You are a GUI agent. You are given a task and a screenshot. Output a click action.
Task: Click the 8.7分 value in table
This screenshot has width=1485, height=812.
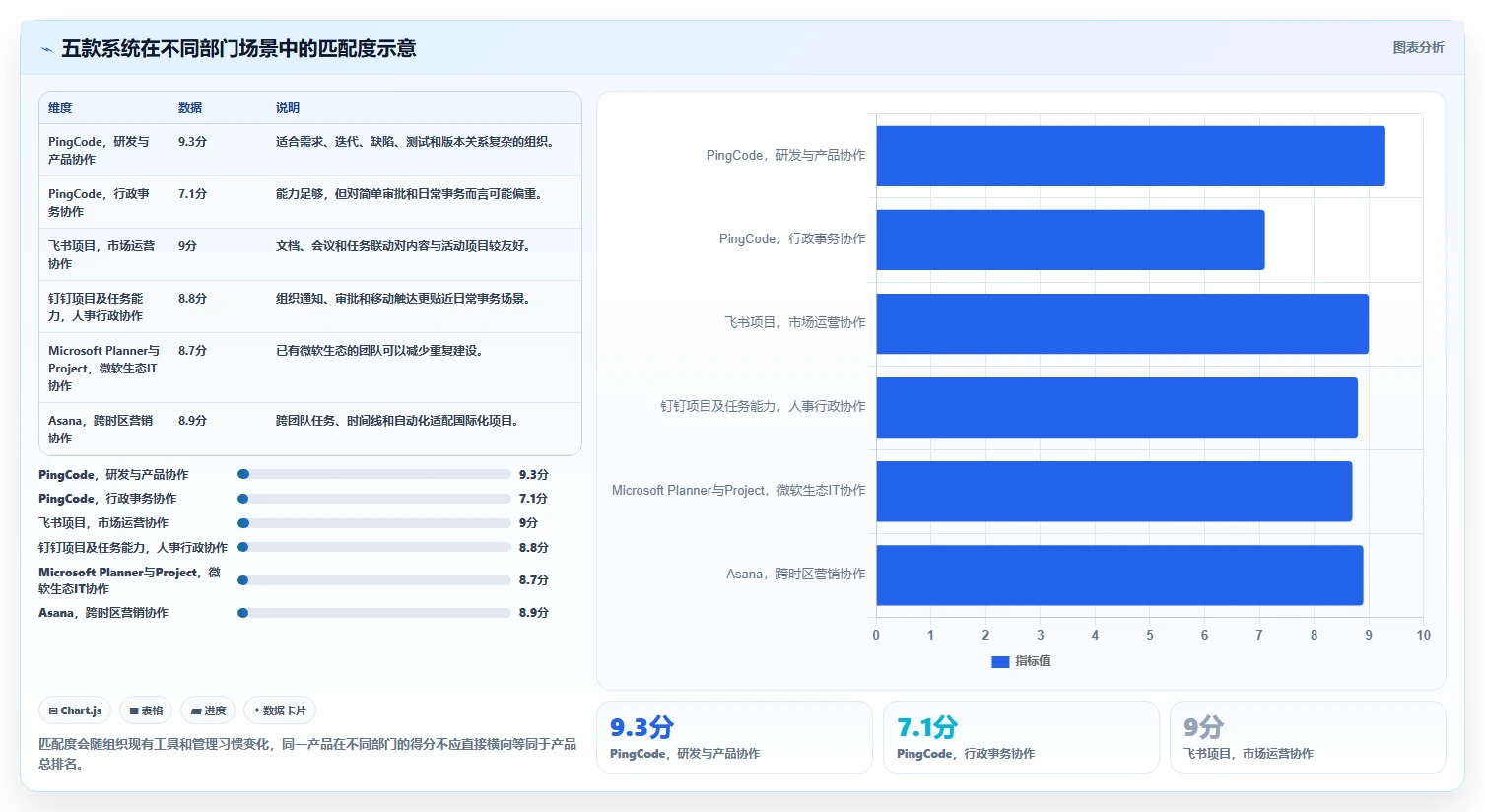coord(192,350)
